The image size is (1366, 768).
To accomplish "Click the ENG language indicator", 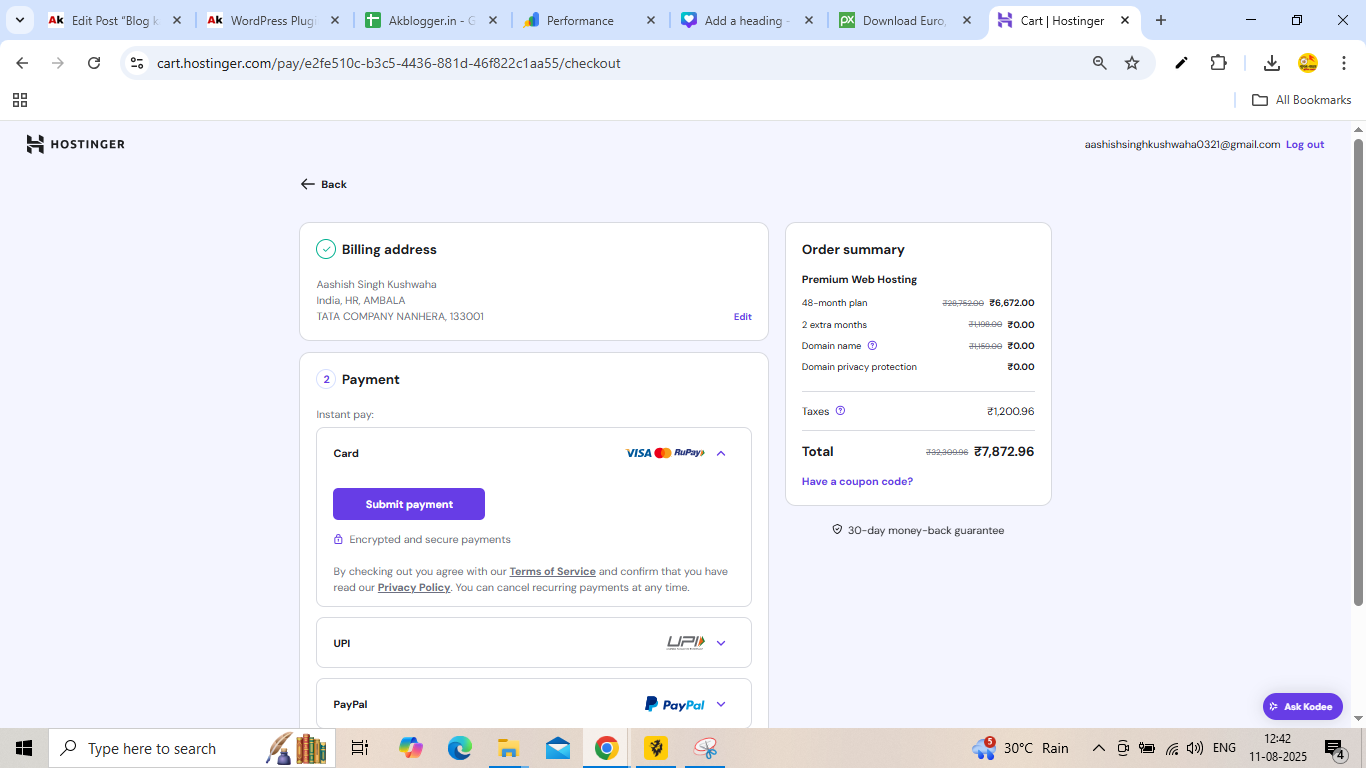I will pos(1224,748).
